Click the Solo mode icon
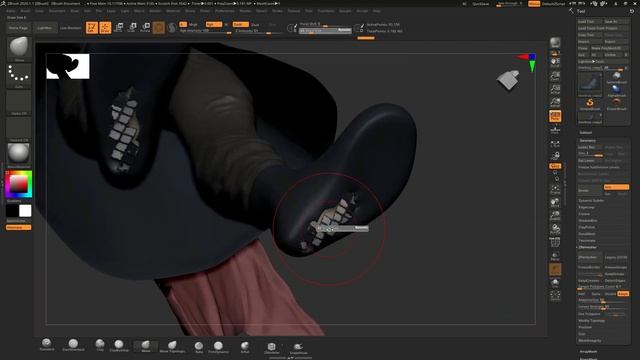 point(555,282)
